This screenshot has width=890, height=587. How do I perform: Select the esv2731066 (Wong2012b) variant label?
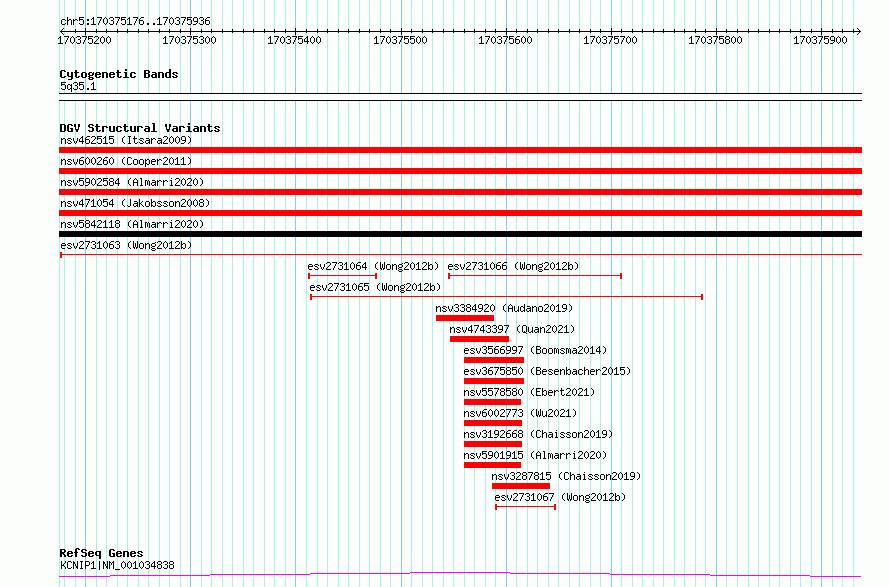click(x=513, y=266)
